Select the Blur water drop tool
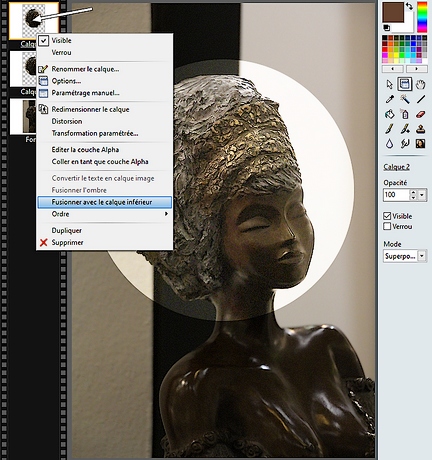The height and width of the screenshot is (460, 432). [x=389, y=144]
